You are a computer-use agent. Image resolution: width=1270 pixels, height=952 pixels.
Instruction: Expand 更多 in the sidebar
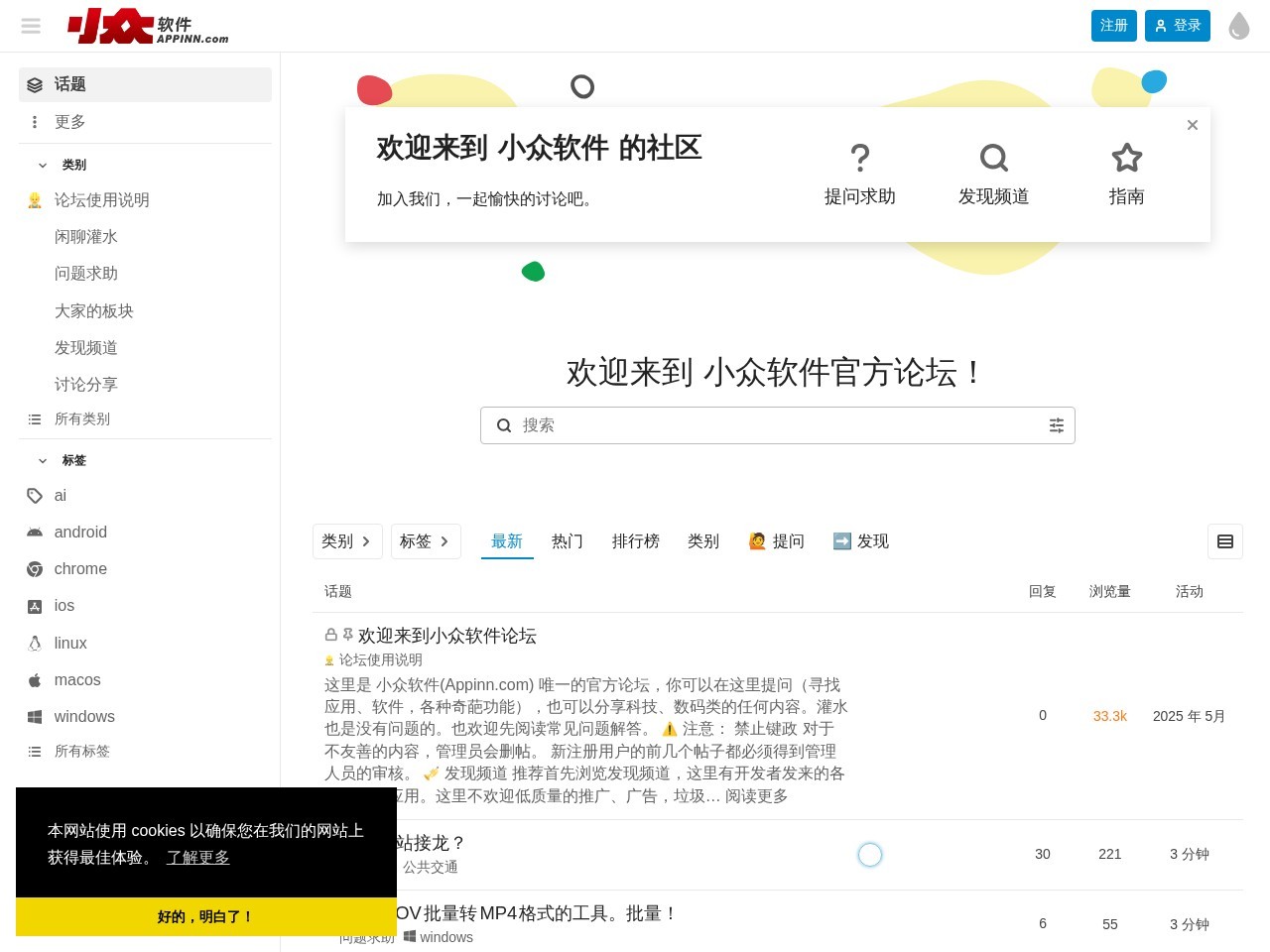click(145, 121)
